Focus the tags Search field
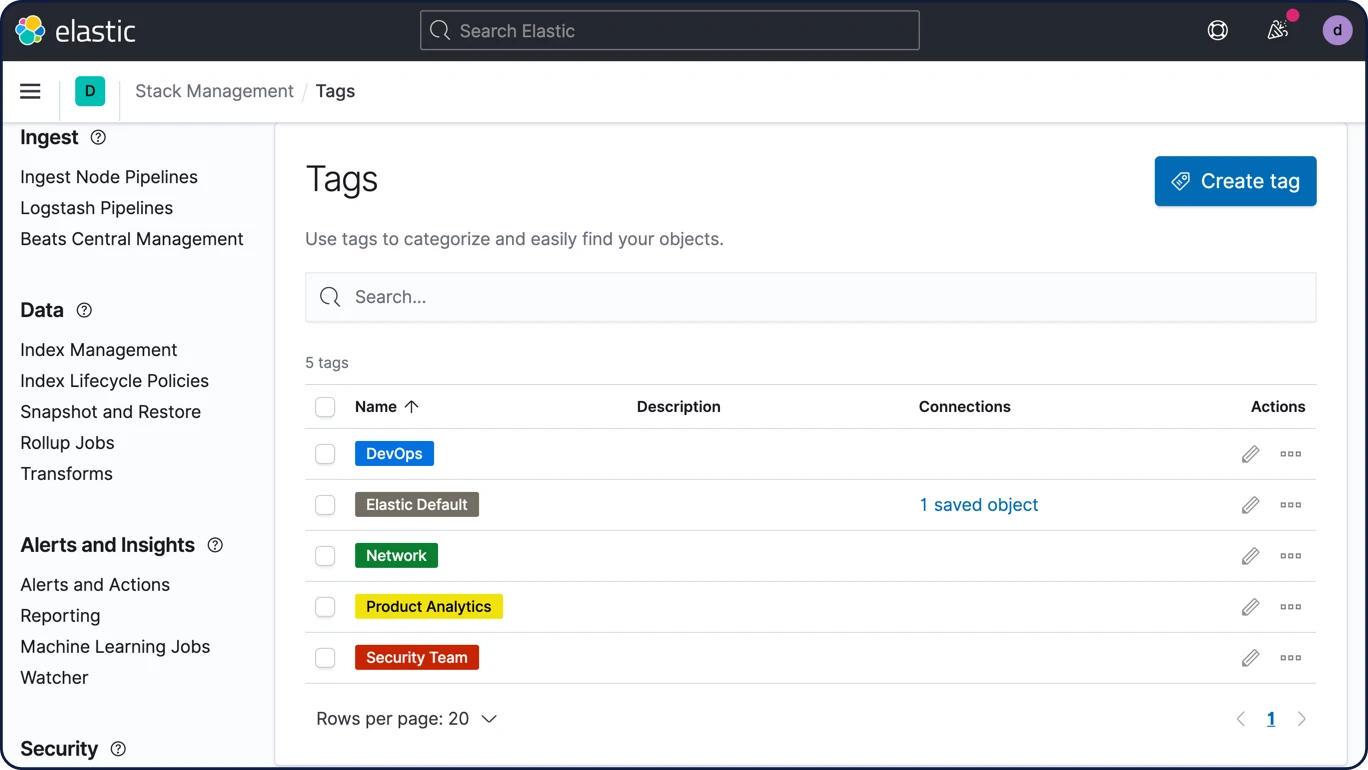The image size is (1368, 770). 810,297
